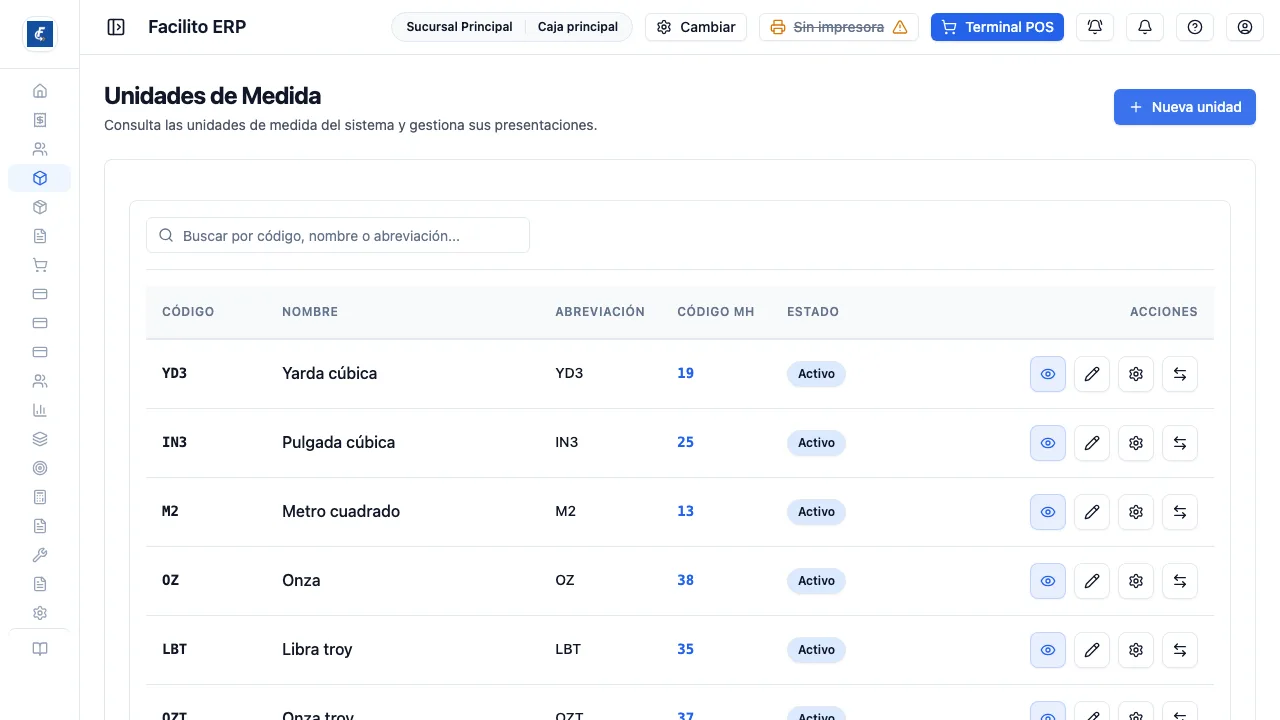Edit the Metro cuadrado unit
Viewport: 1280px width, 720px height.
1092,512
